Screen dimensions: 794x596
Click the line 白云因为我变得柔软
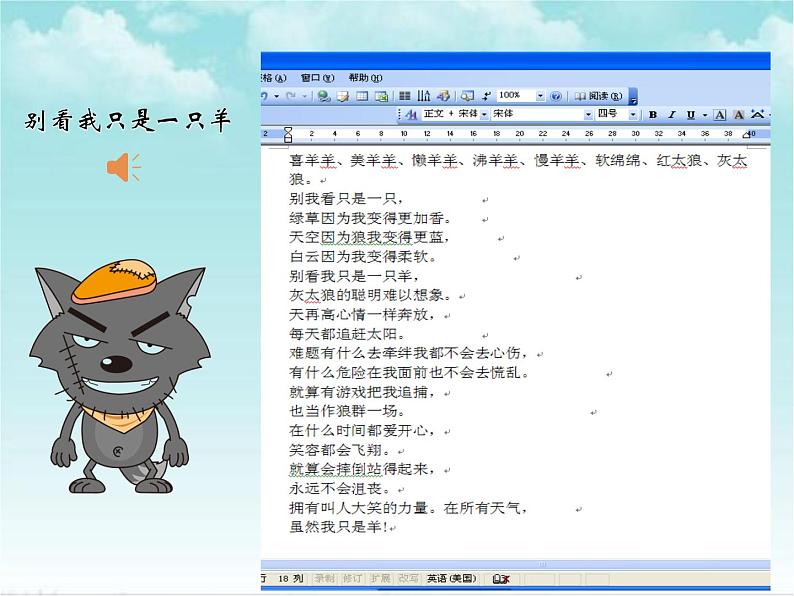pos(363,257)
